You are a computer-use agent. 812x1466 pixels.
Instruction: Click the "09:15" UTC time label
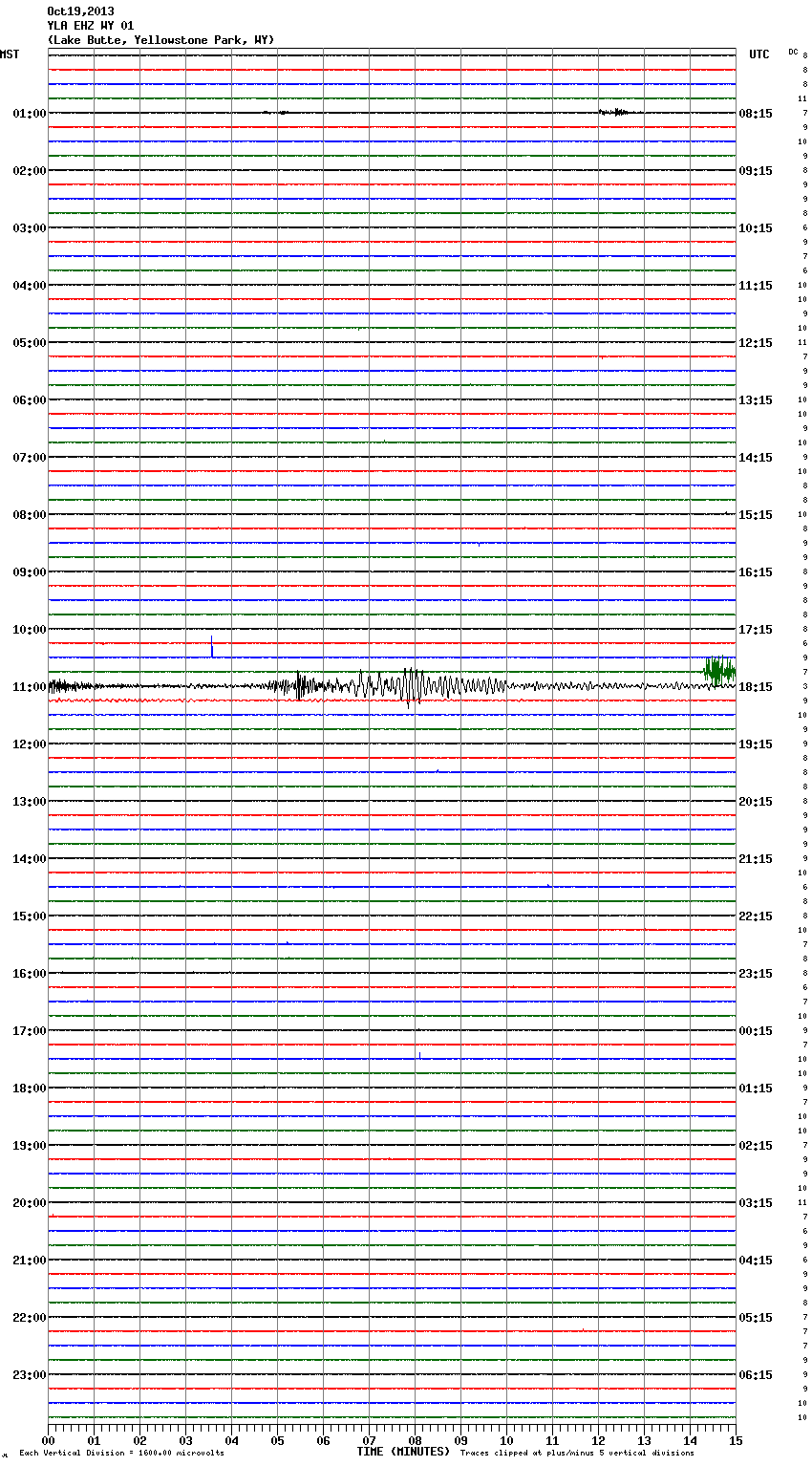click(756, 171)
